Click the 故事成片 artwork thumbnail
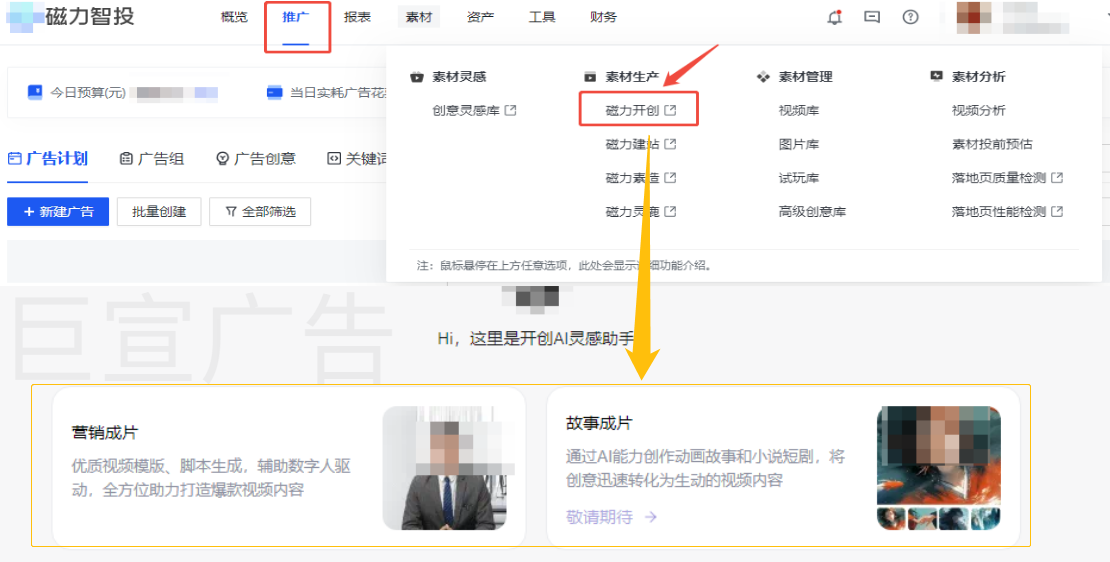The height and width of the screenshot is (562, 1110). pyautogui.click(x=939, y=468)
